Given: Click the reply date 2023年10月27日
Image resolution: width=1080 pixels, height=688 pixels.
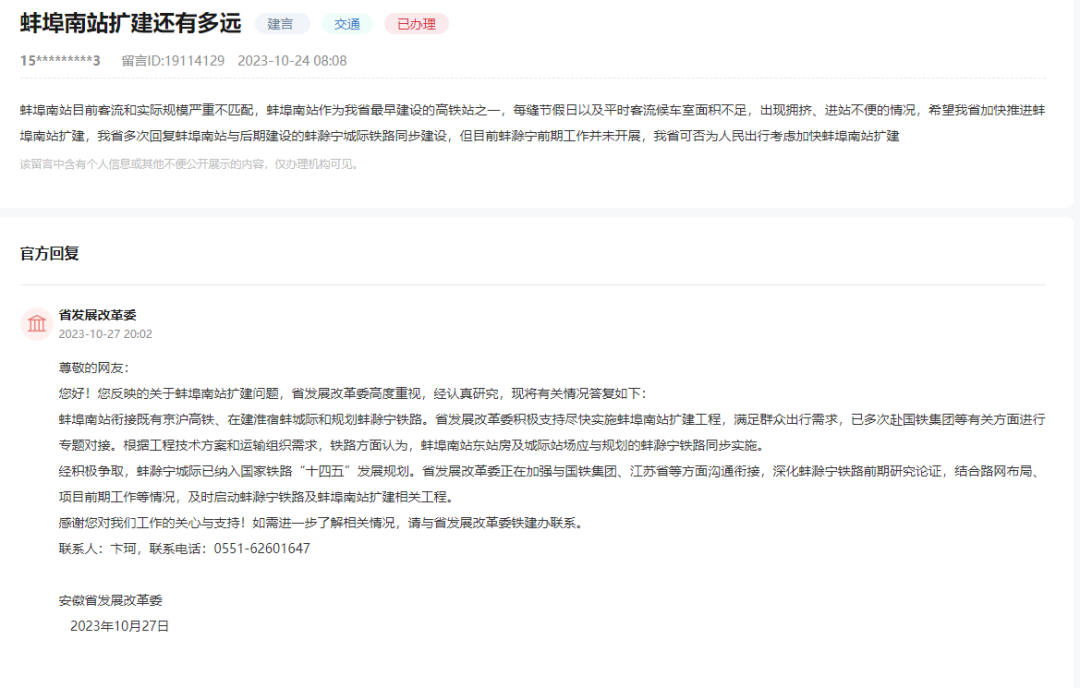Looking at the screenshot, I should pyautogui.click(x=119, y=627).
